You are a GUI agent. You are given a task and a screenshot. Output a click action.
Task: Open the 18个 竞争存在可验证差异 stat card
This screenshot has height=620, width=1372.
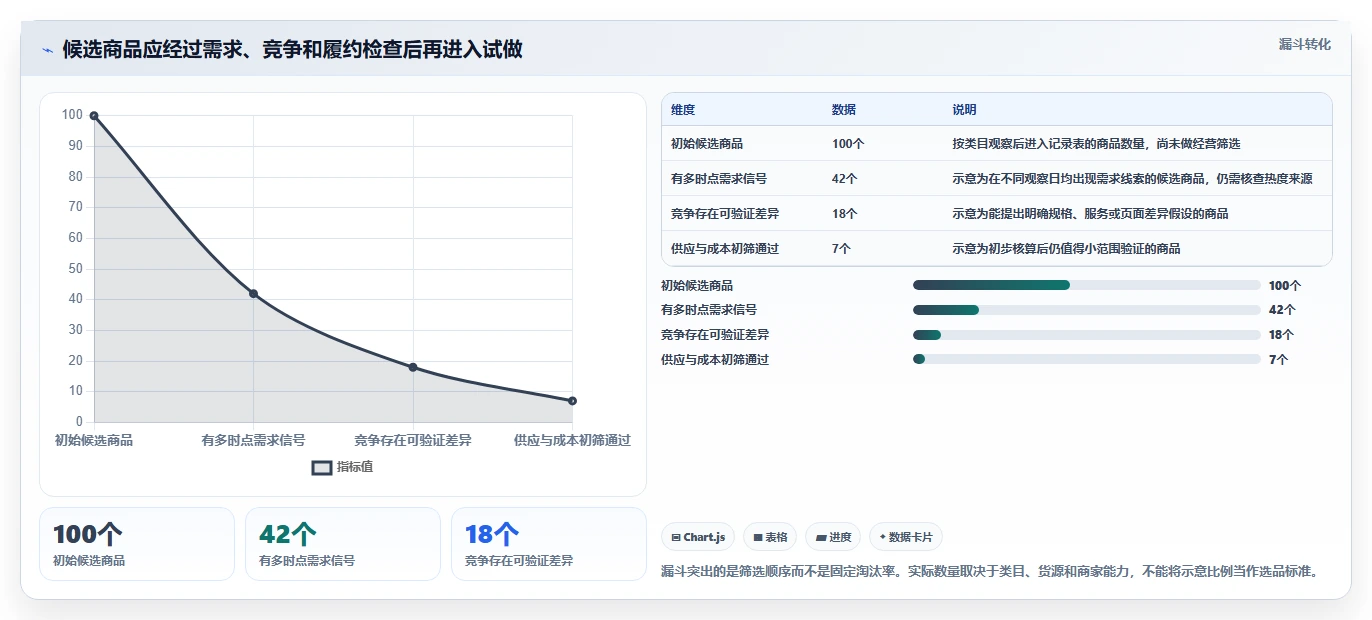click(549, 544)
